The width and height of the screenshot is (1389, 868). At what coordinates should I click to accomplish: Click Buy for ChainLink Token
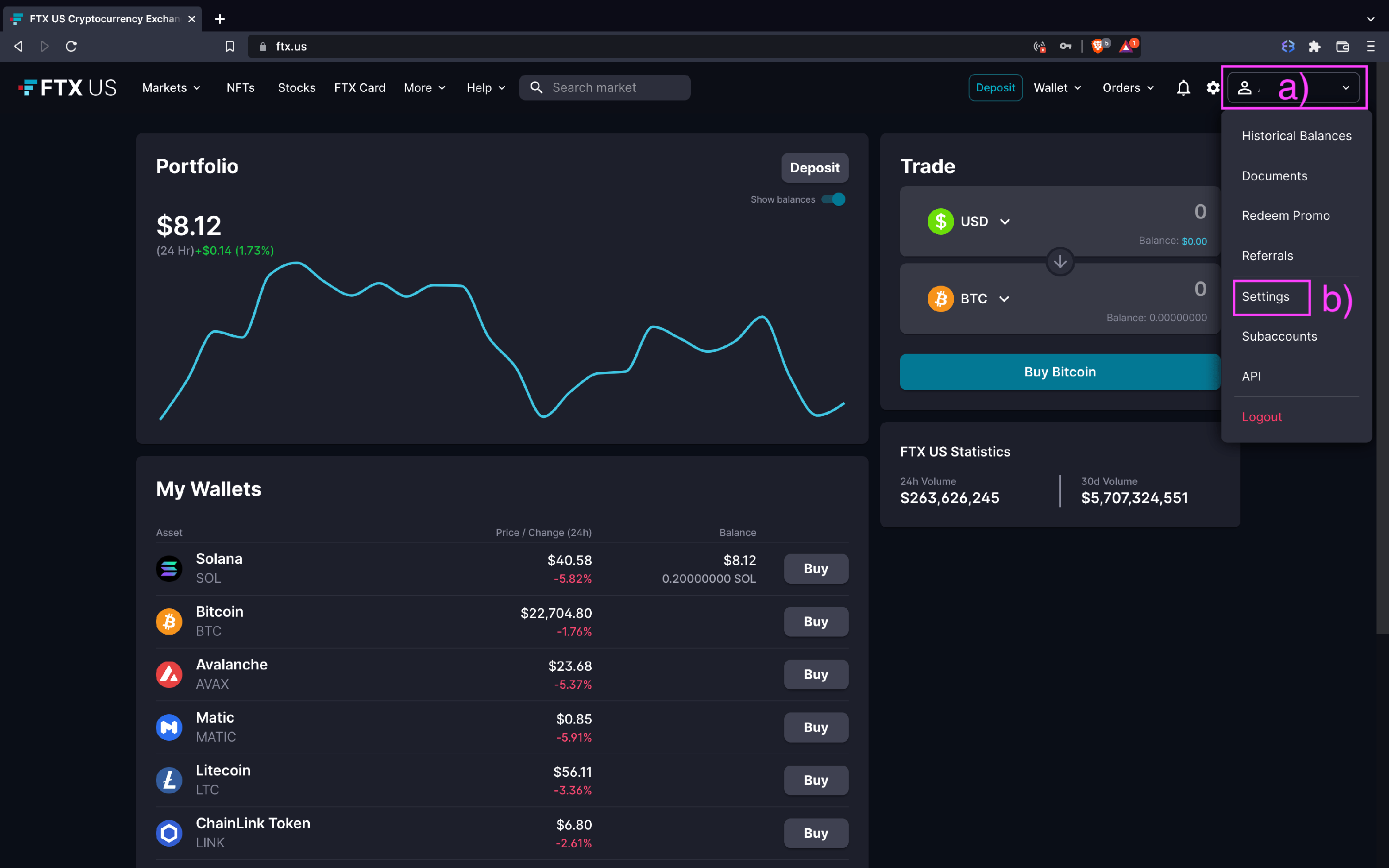(816, 833)
